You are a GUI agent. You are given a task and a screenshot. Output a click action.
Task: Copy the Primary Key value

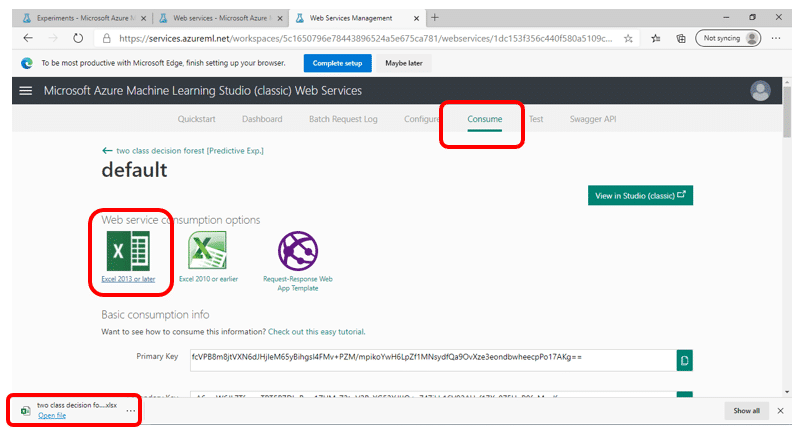click(684, 358)
